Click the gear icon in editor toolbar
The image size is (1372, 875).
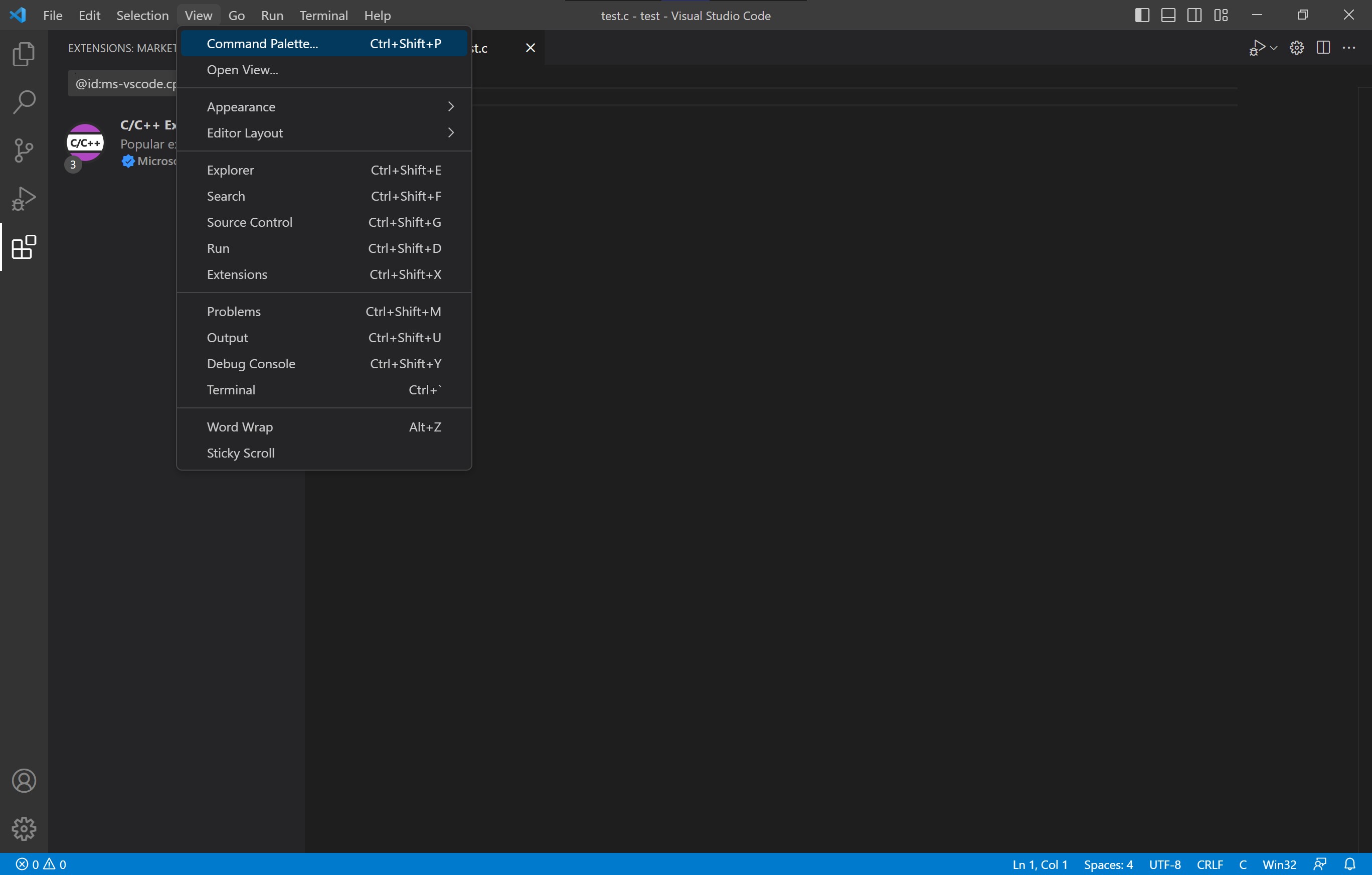pos(1297,48)
